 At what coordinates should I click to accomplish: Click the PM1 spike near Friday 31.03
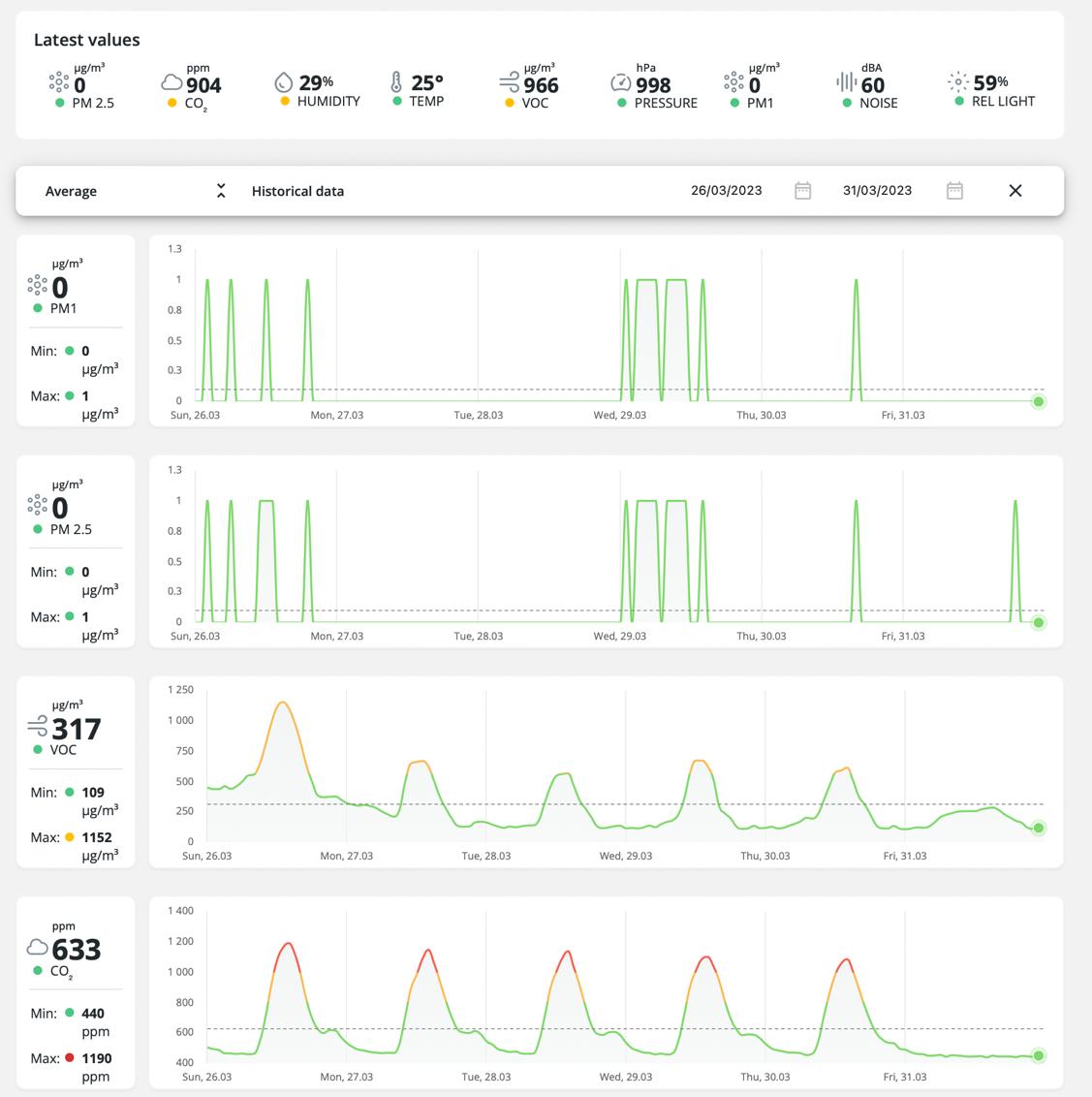pyautogui.click(x=857, y=339)
